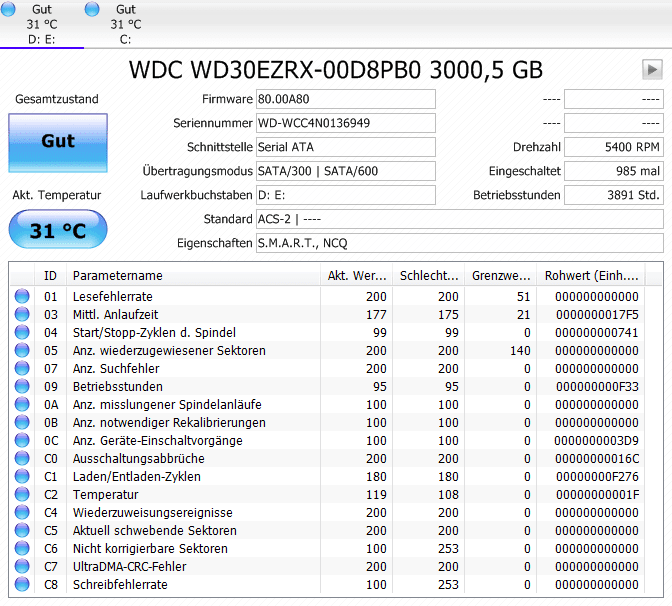This screenshot has width=672, height=606.
Task: Click the Eigenschaften S.M.A.R.T., NCQ field
Action: pos(459,243)
